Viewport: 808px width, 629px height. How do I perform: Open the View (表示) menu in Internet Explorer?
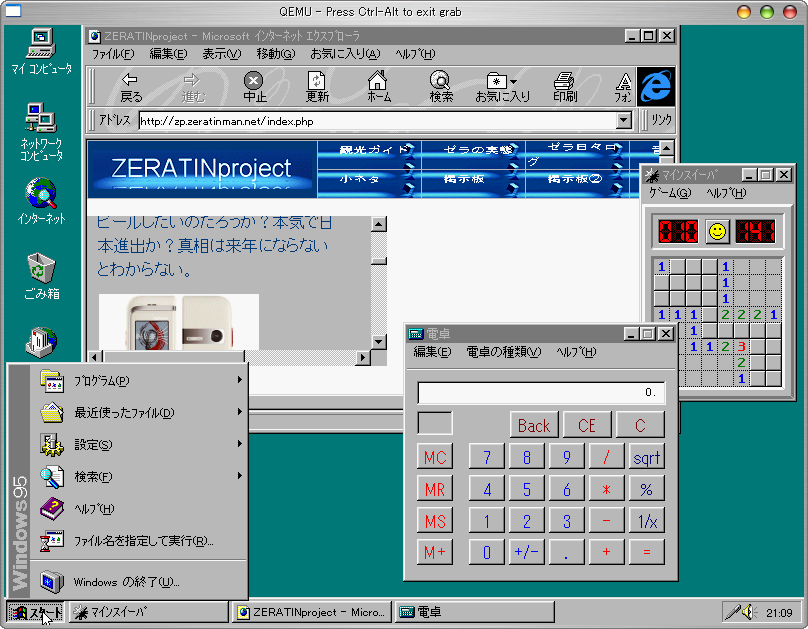[x=222, y=54]
